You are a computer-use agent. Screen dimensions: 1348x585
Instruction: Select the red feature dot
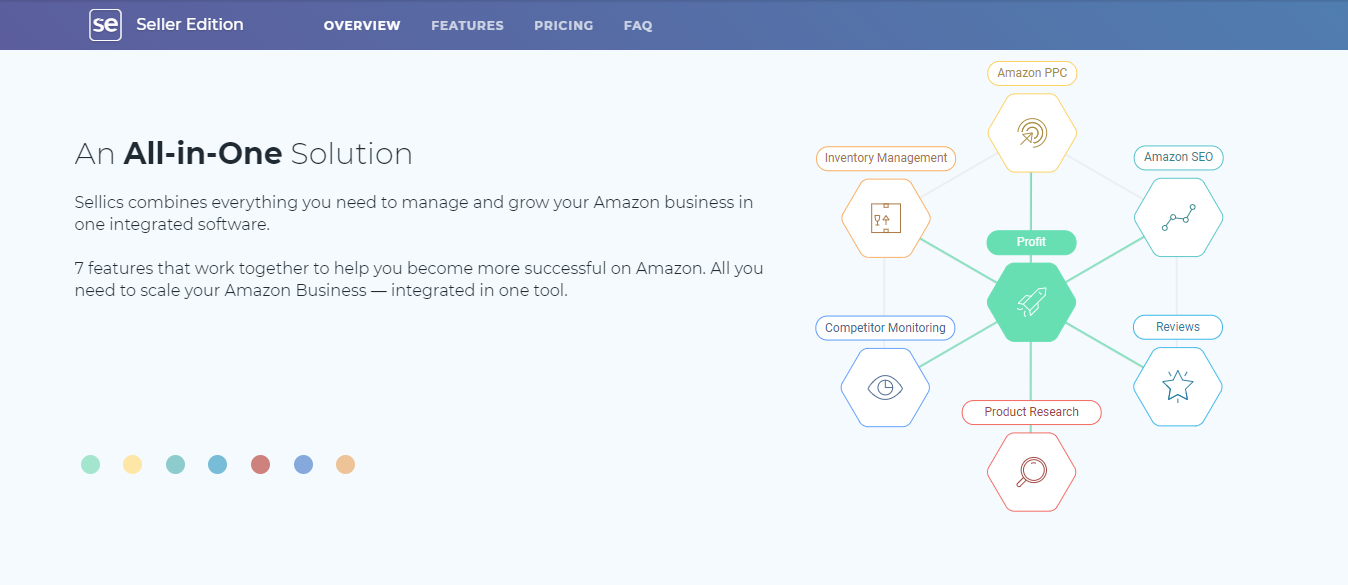[260, 465]
